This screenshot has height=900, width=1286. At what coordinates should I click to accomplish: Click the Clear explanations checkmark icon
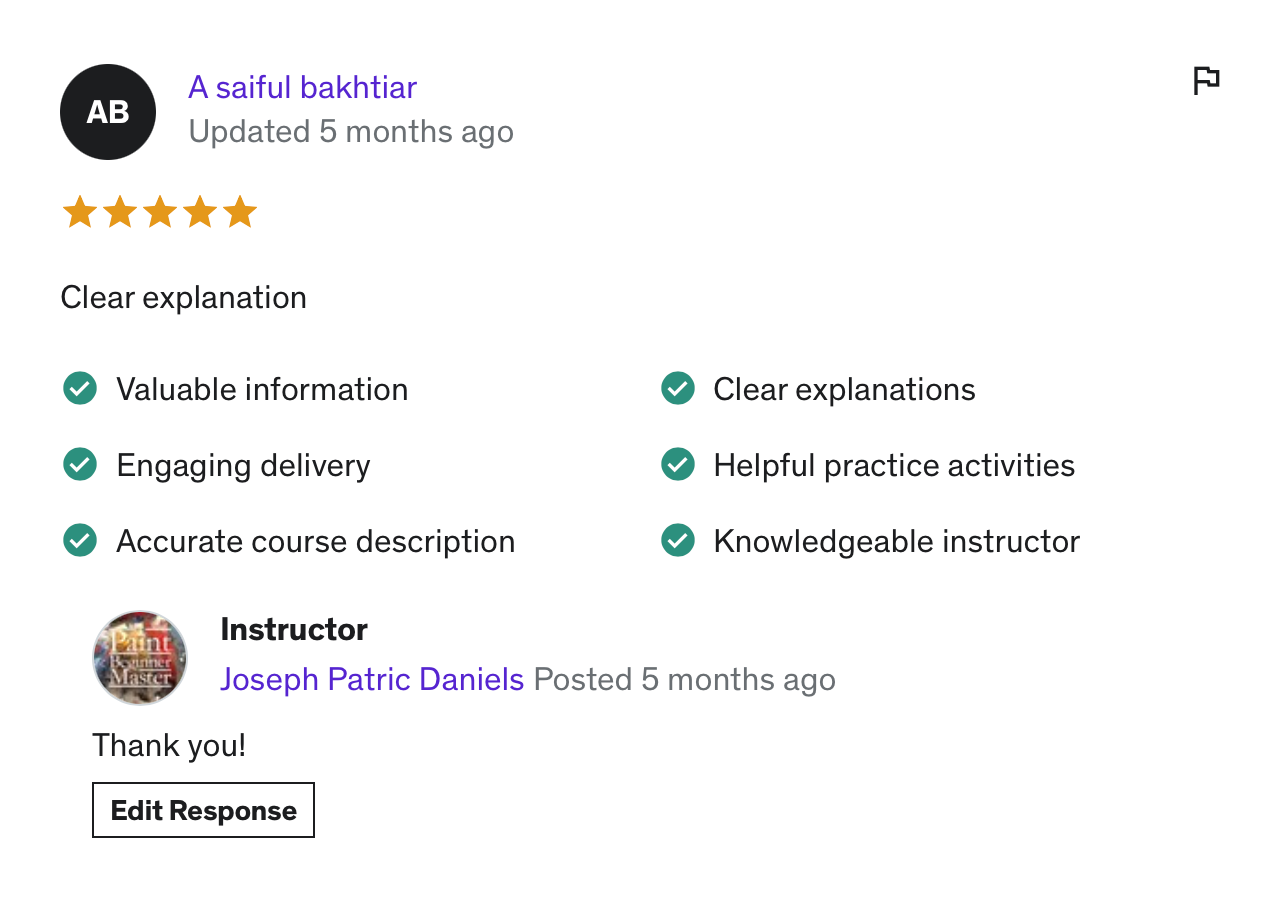[x=678, y=388]
